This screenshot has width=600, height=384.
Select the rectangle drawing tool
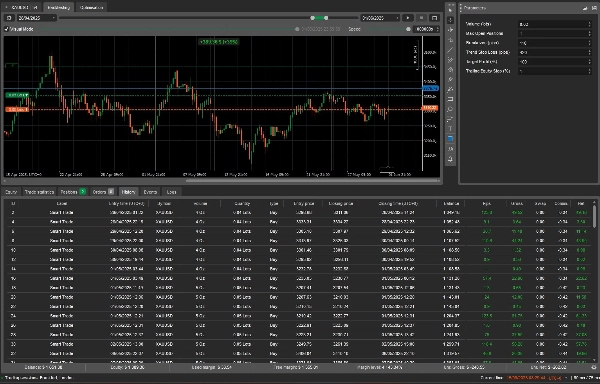[450, 99]
